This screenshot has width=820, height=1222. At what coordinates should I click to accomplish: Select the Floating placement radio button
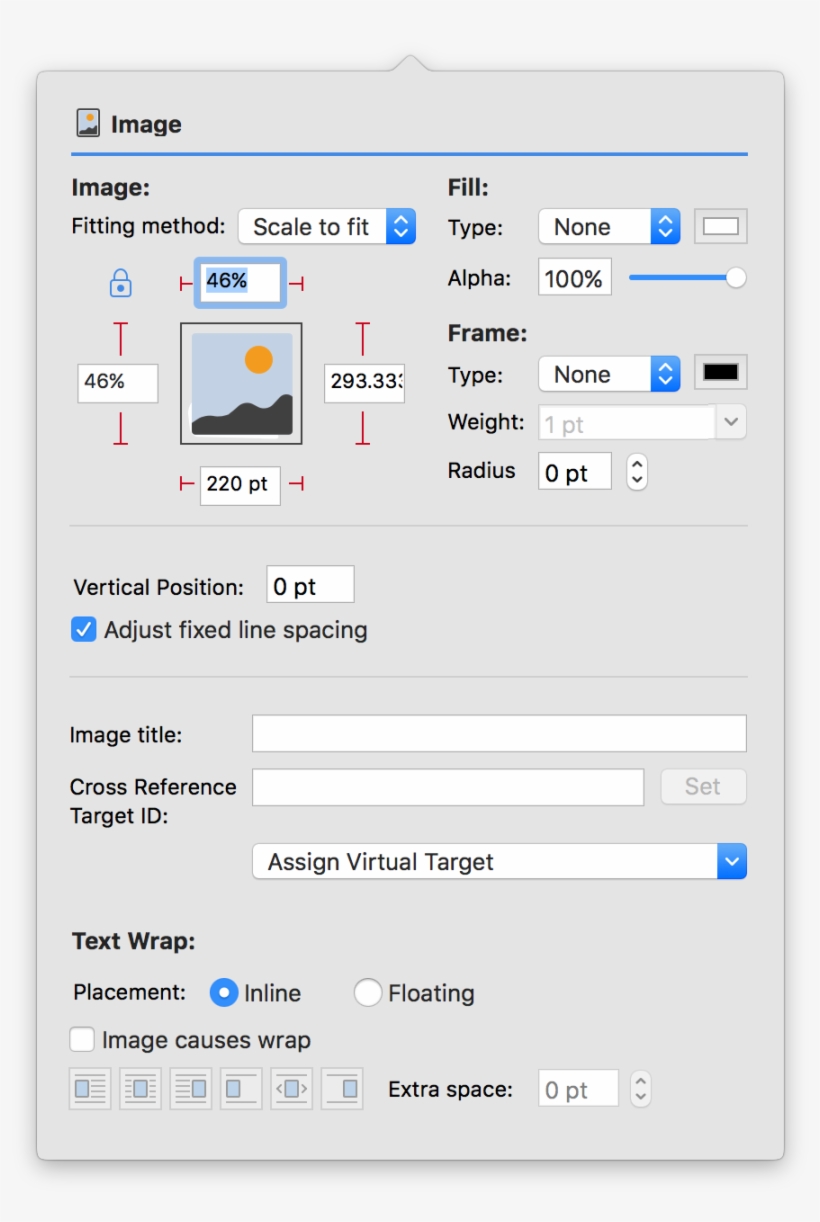[x=368, y=993]
